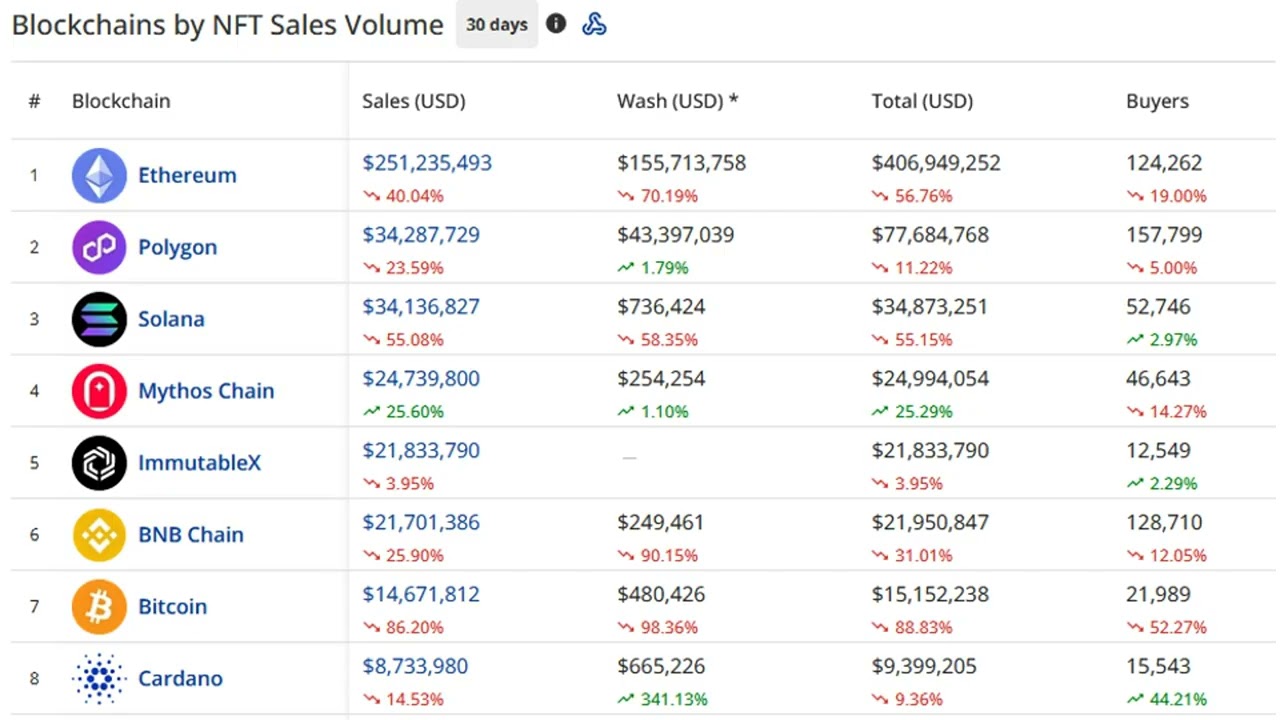Open the Ethereum blockchain link
Screen dimensions: 1280x720
(187, 175)
